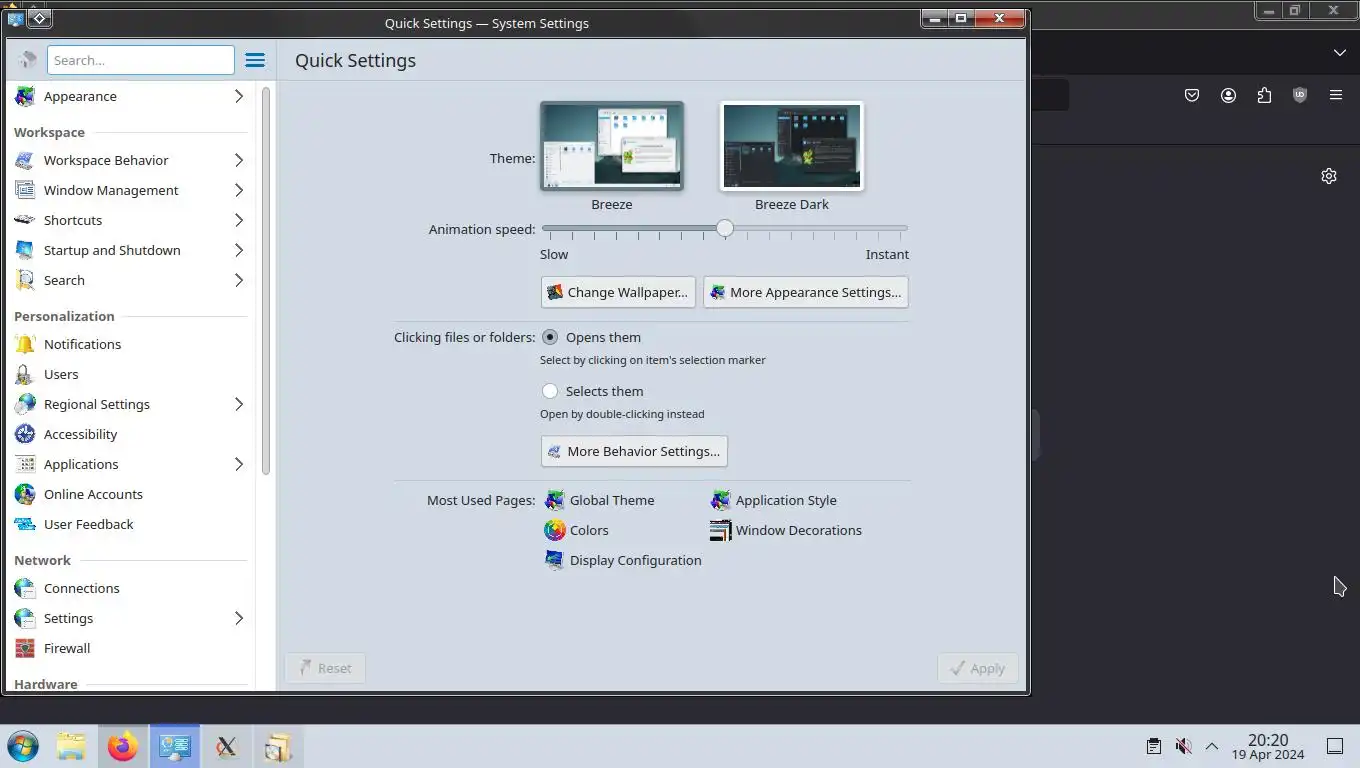1360x768 pixels.
Task: Click the Accessibility icon
Action: [25, 434]
